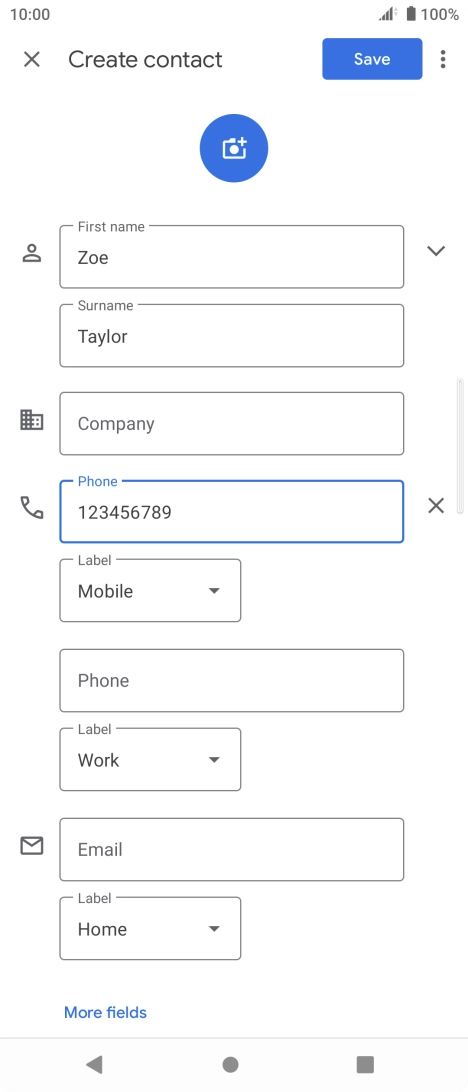
Task: Close the Create contact screen with X
Action: [32, 59]
